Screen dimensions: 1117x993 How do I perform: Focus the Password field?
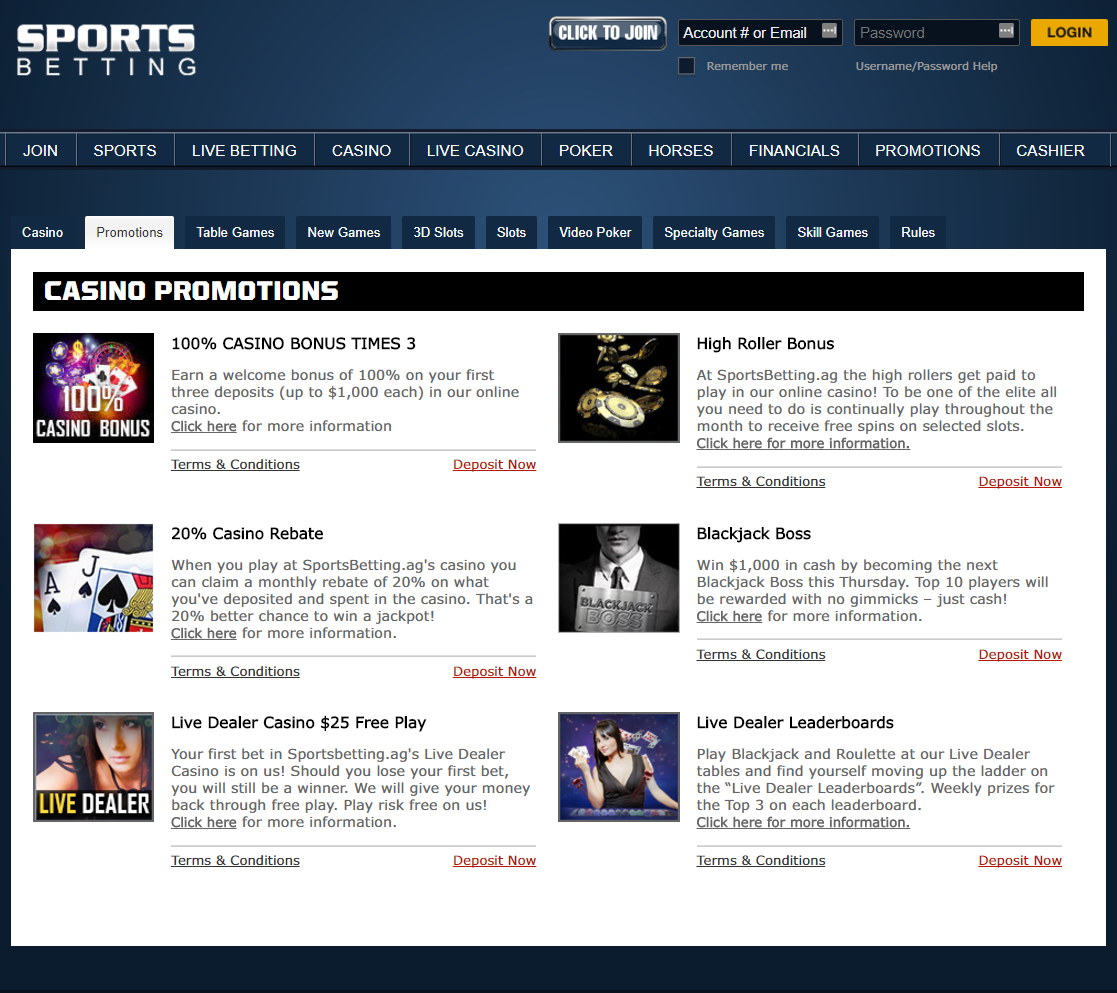(937, 33)
